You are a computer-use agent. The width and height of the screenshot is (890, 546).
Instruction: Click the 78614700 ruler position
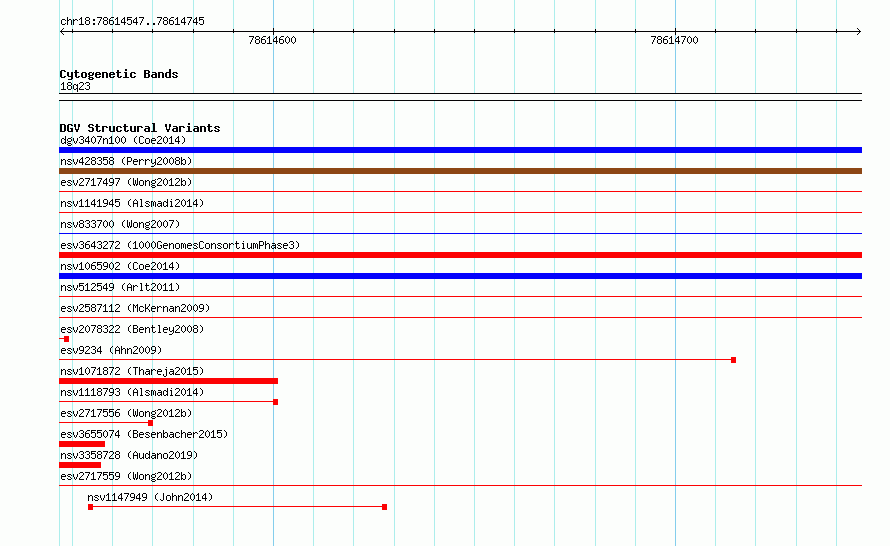pyautogui.click(x=674, y=40)
